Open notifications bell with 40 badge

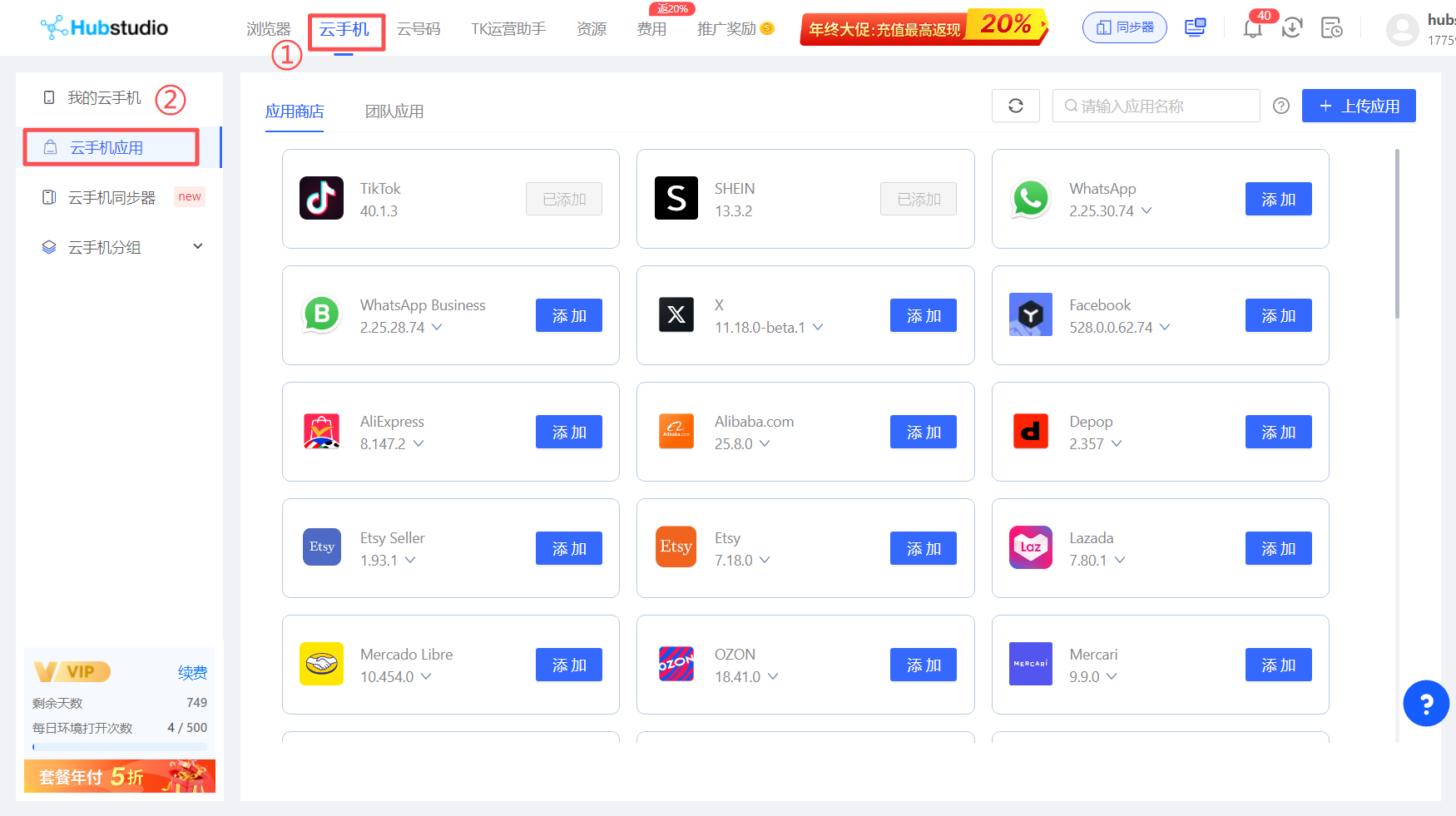(1253, 27)
